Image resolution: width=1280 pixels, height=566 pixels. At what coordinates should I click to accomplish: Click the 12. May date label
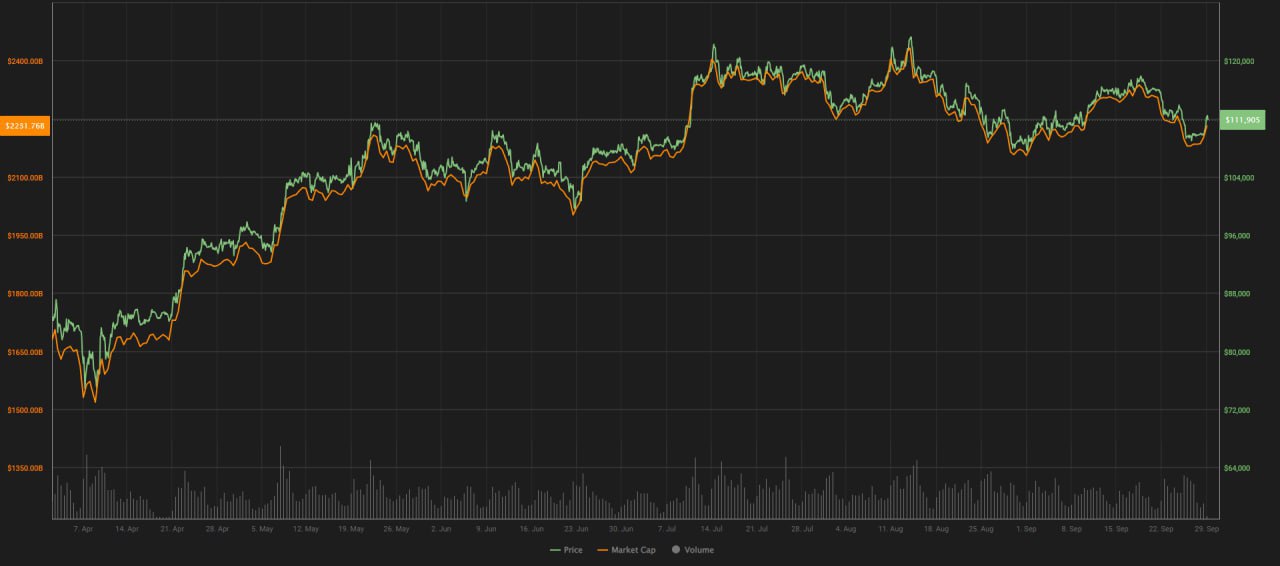306,528
